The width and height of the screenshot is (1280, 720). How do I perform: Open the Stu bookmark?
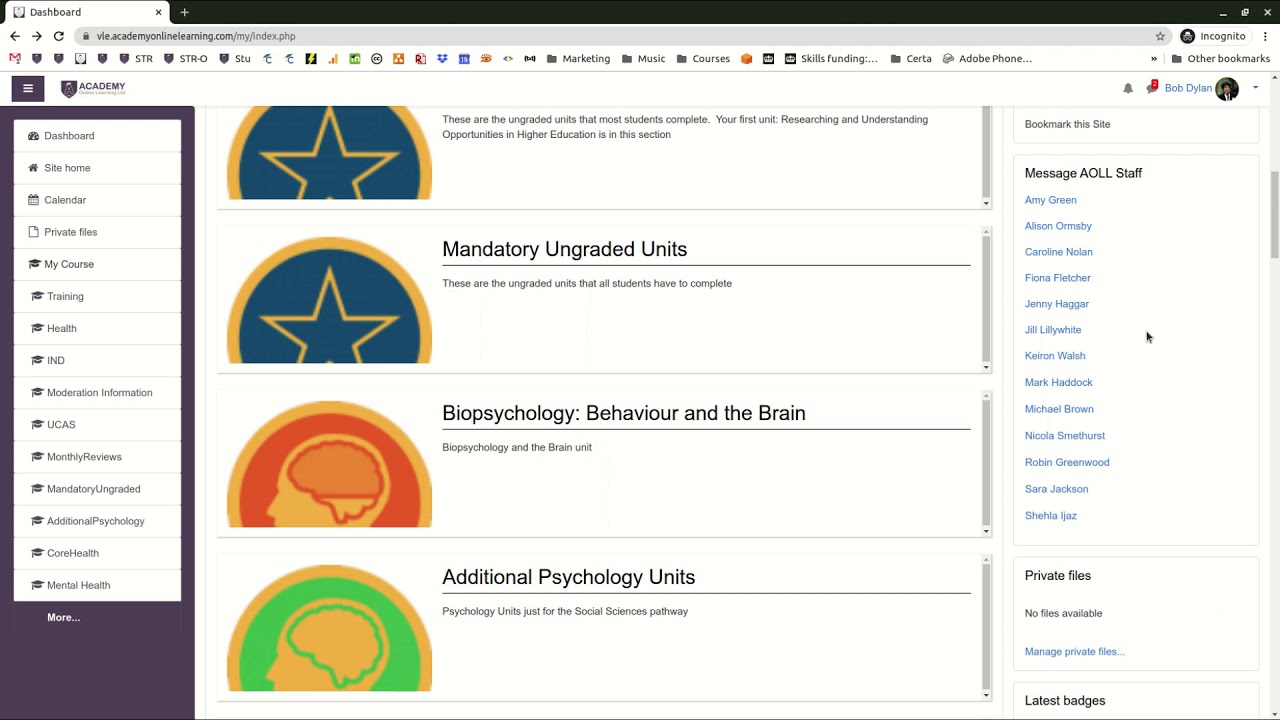click(x=234, y=59)
